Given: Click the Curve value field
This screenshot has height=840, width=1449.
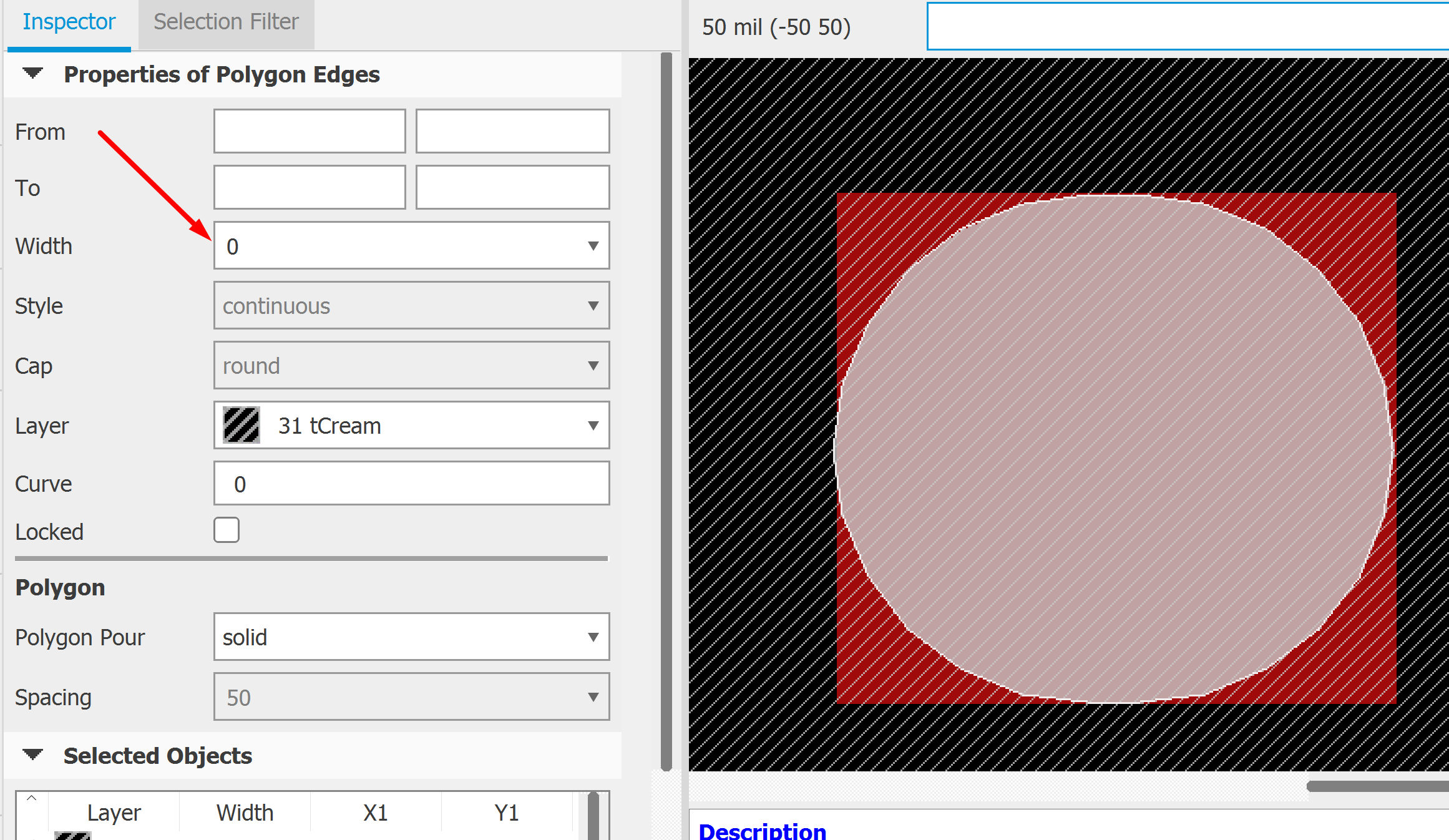Looking at the screenshot, I should click(x=411, y=483).
